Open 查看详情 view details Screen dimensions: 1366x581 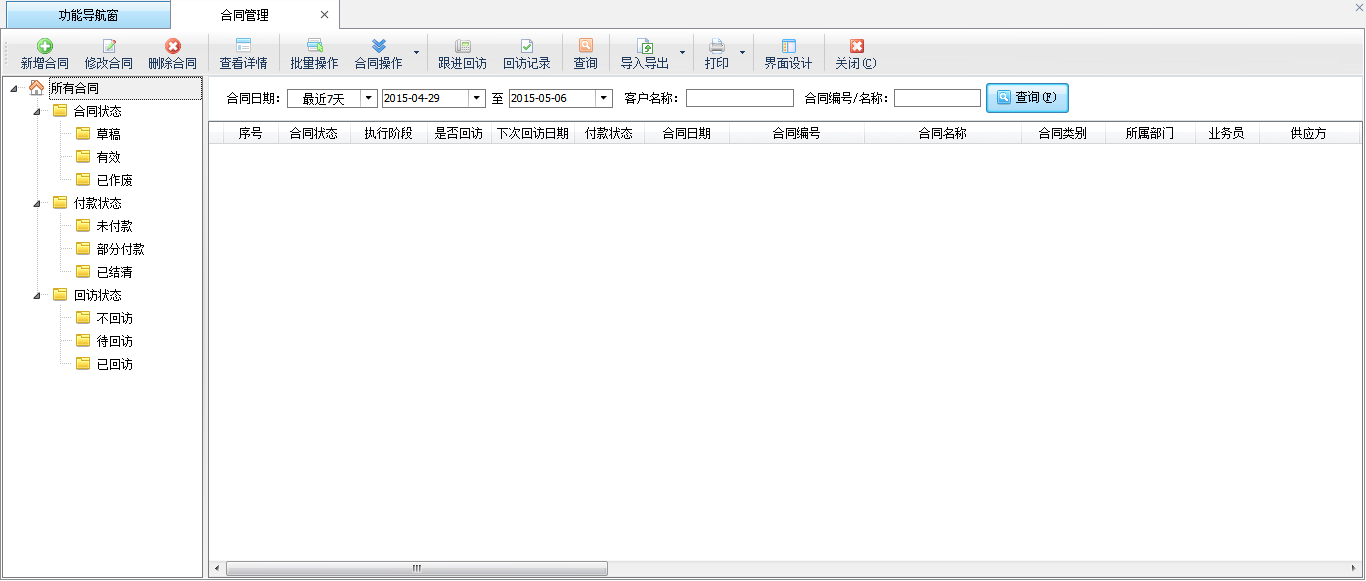243,46
